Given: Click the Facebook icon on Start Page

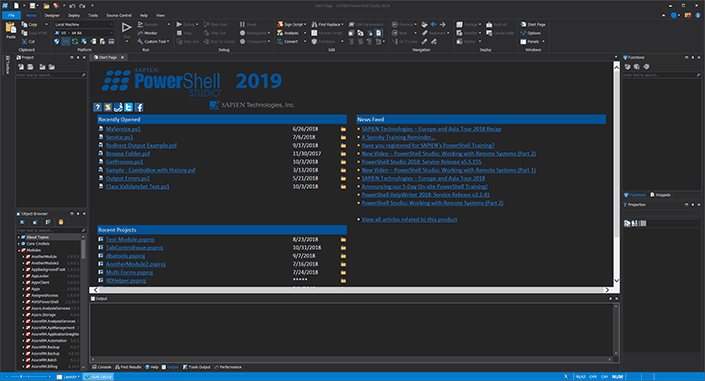Looking at the screenshot, I should pyautogui.click(x=139, y=107).
